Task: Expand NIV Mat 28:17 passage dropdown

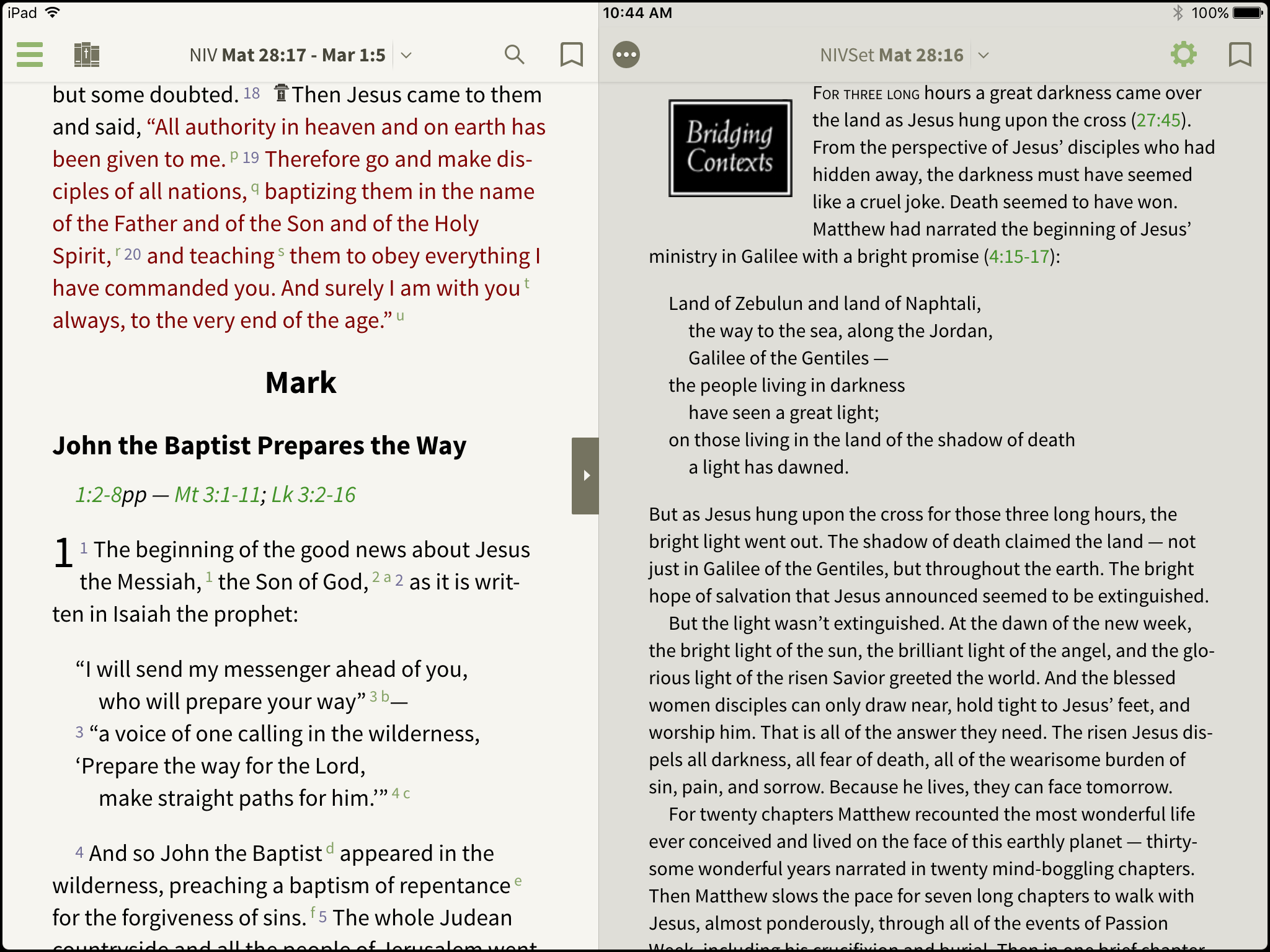Action: tap(406, 55)
